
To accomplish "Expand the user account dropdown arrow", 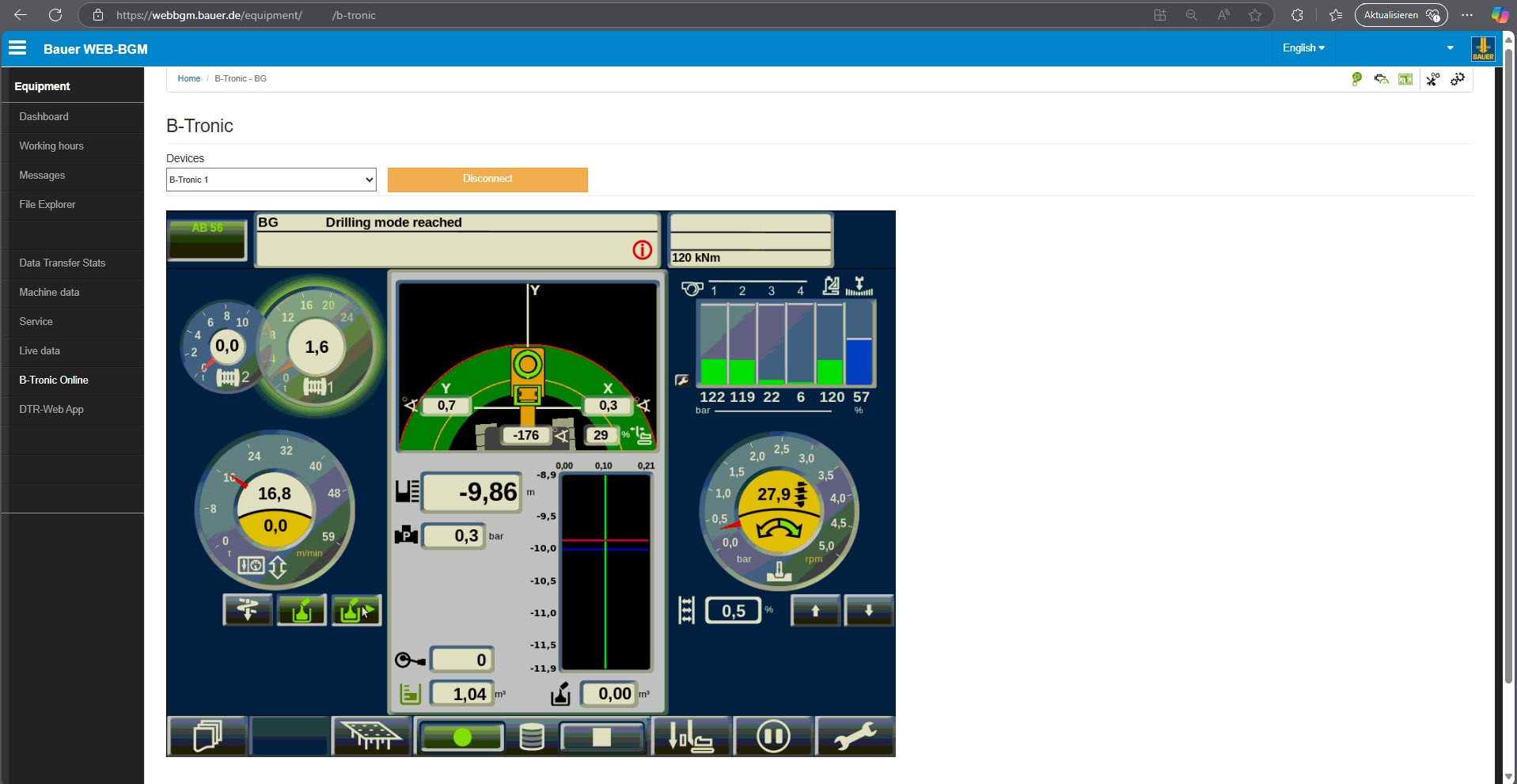I will (1450, 48).
